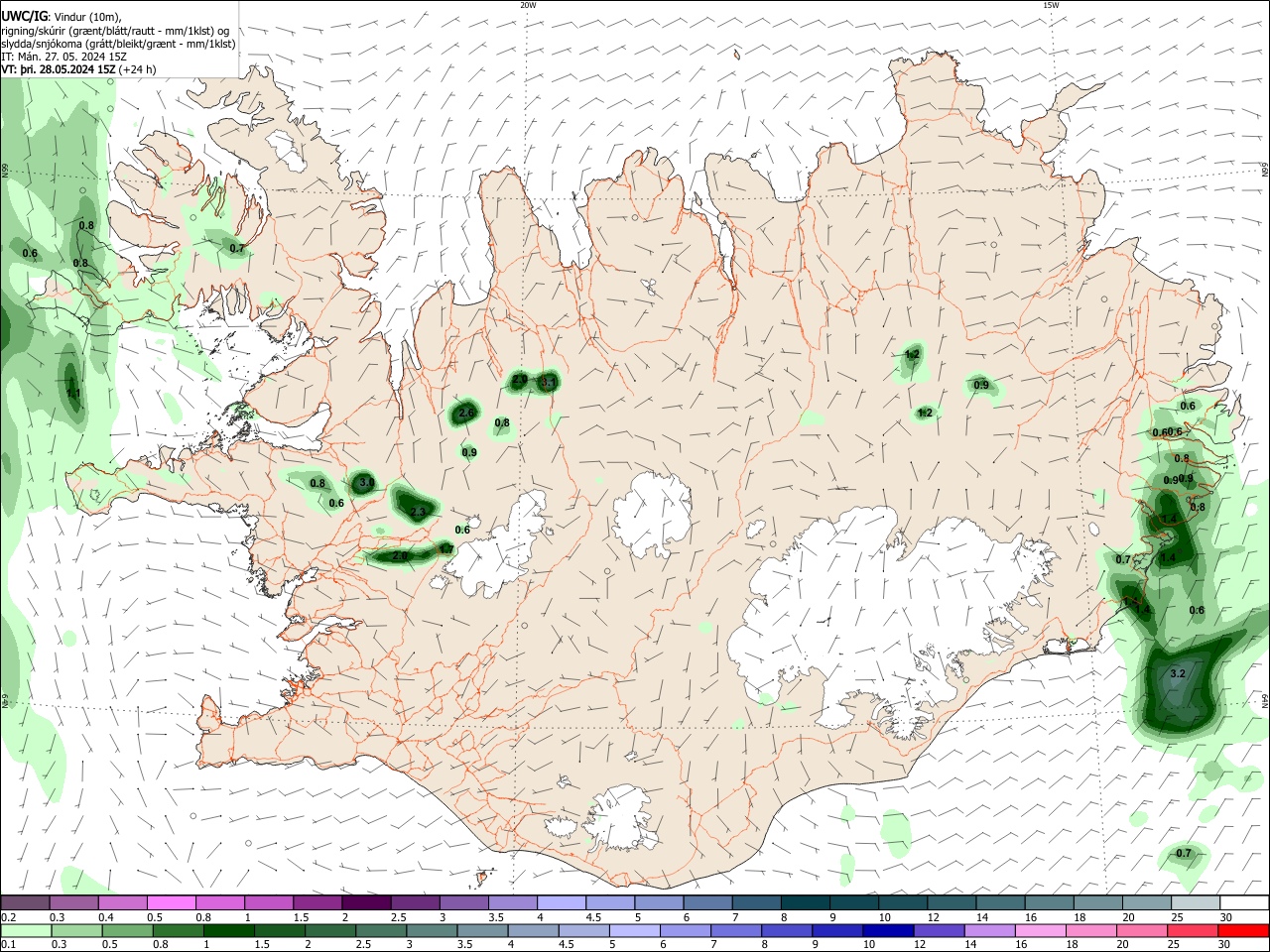This screenshot has height=952, width=1270.
Task: Select the 'IT: Mán. 27. 05. 2024 15Z' line
Action: (x=63, y=56)
